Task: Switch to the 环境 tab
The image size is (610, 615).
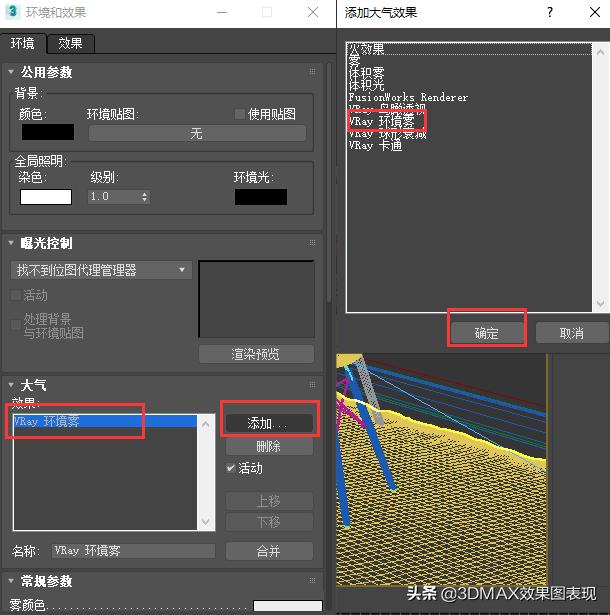Action: (23, 43)
